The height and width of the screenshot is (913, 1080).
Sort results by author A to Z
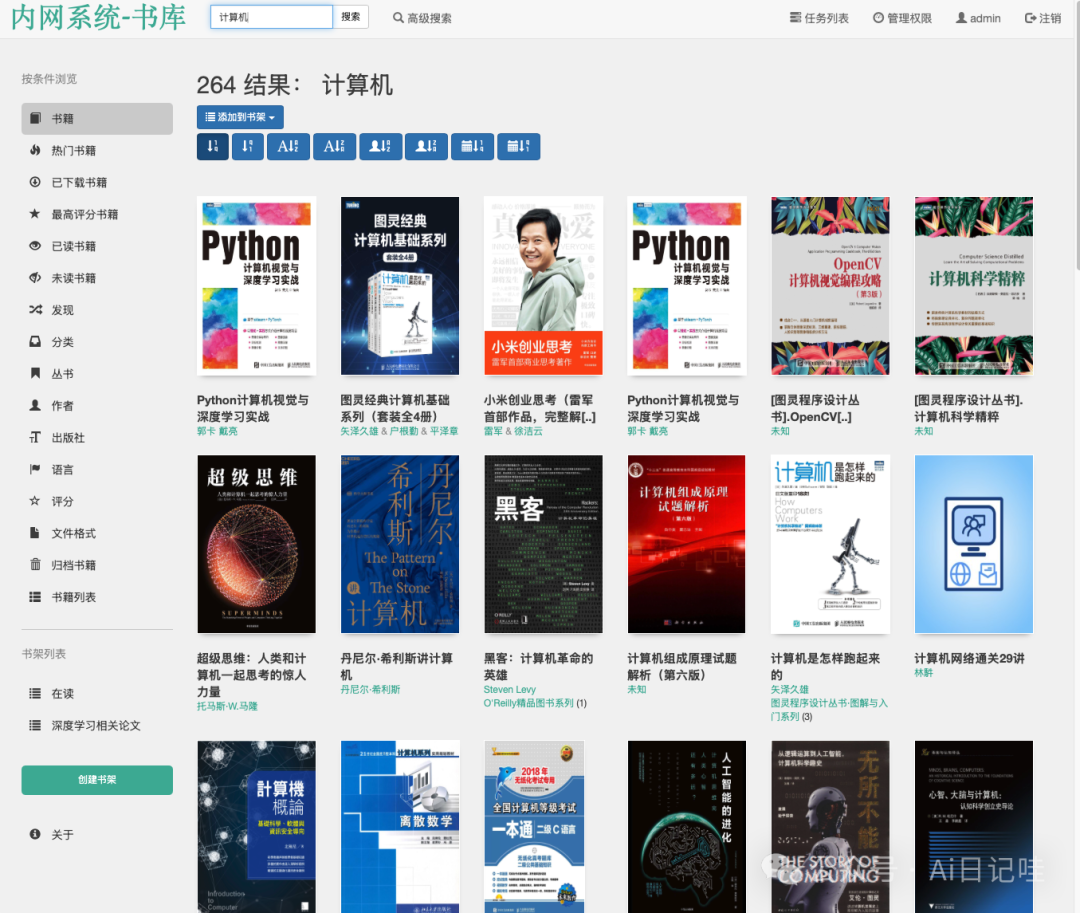380,146
